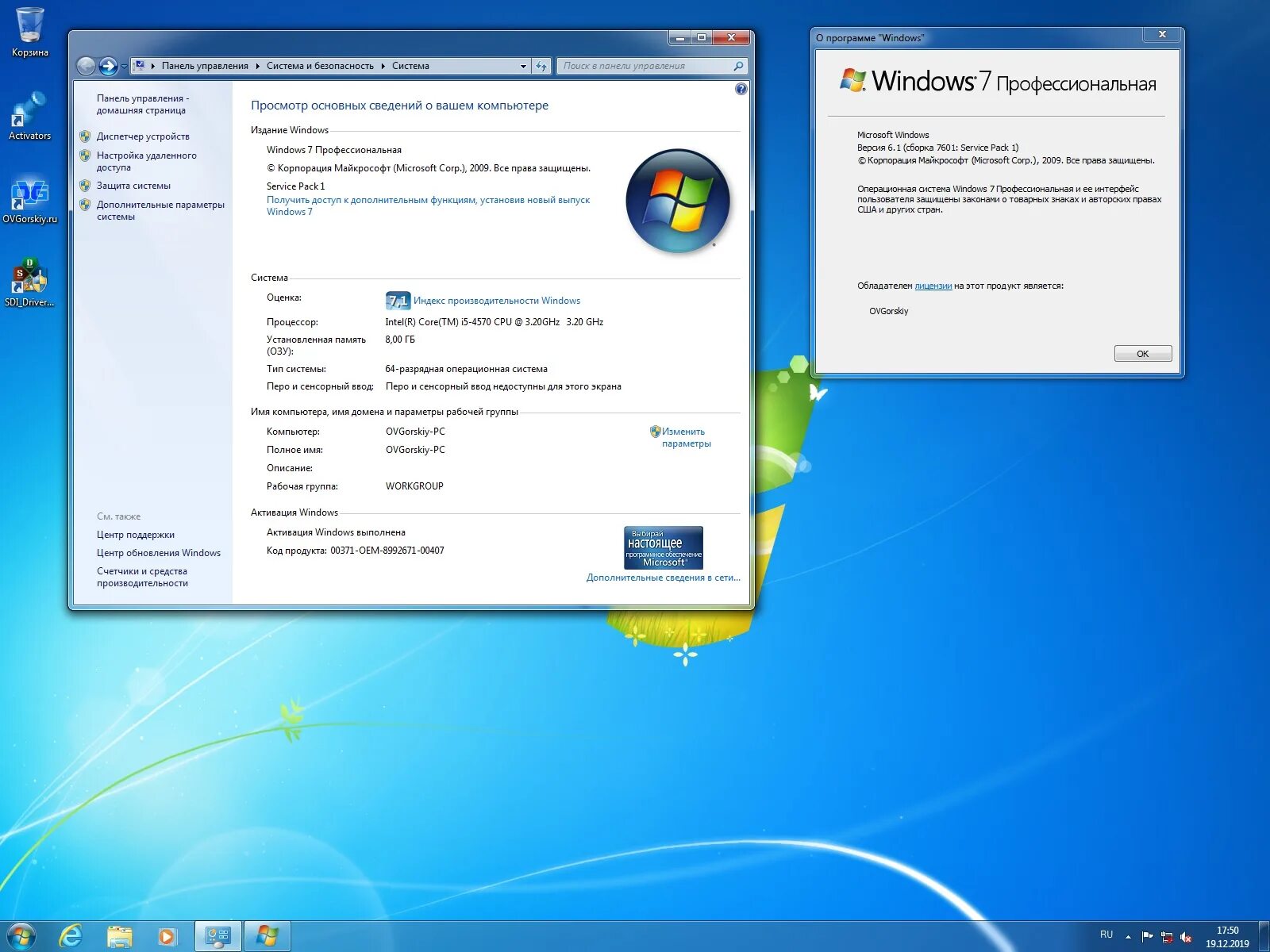Open the blue Help question mark icon
Viewport: 1270px width, 952px height.
click(x=741, y=89)
